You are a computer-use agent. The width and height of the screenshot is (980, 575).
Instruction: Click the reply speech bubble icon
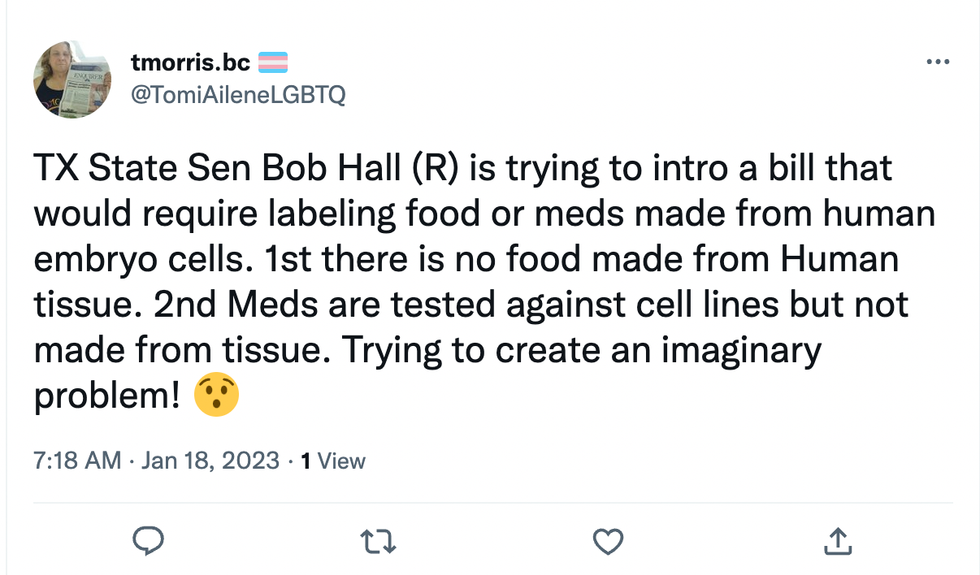(148, 541)
